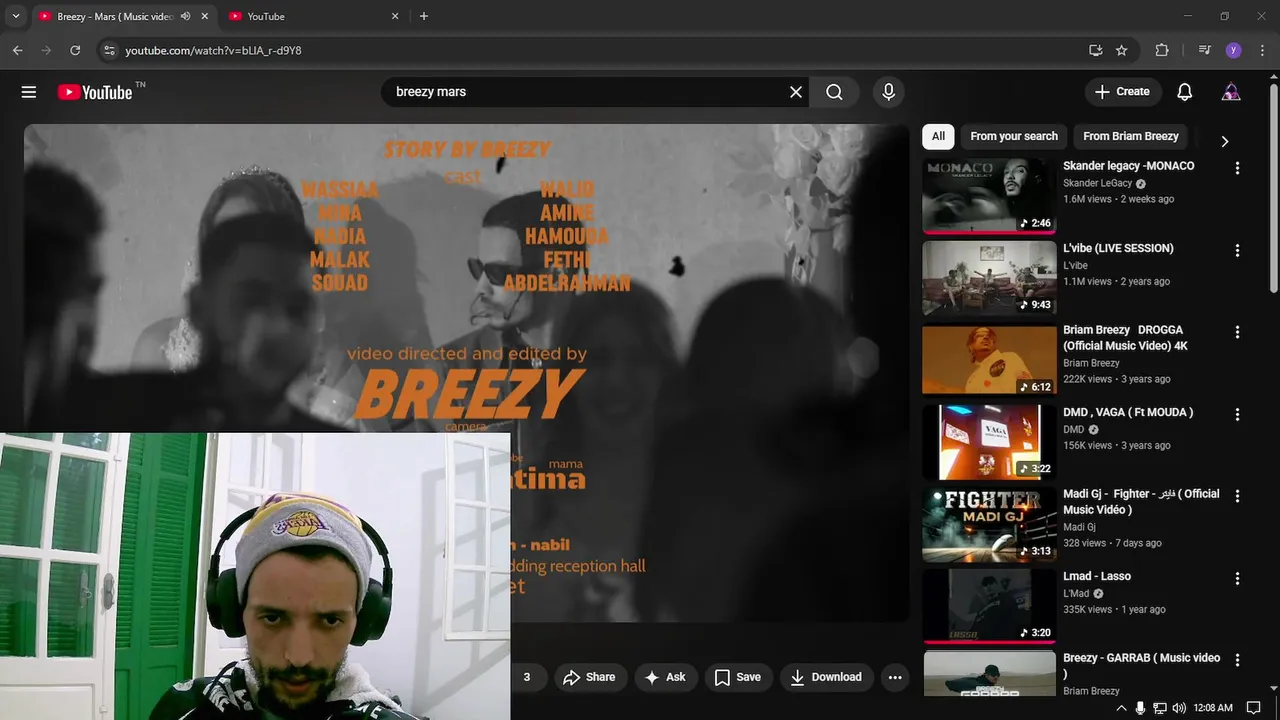Save the video to a playlist

coord(738,677)
